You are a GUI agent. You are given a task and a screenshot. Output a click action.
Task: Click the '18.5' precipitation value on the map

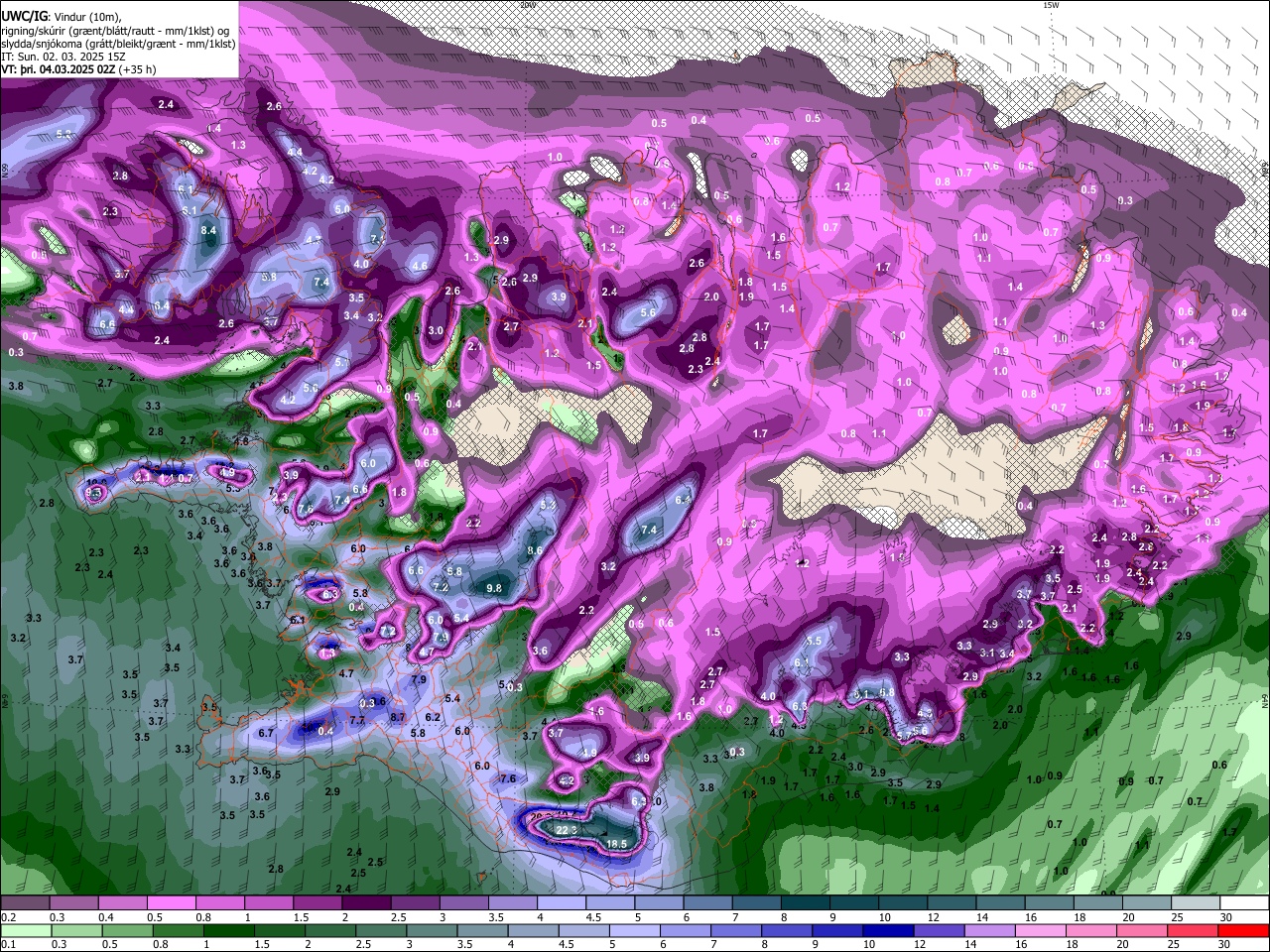click(x=616, y=845)
